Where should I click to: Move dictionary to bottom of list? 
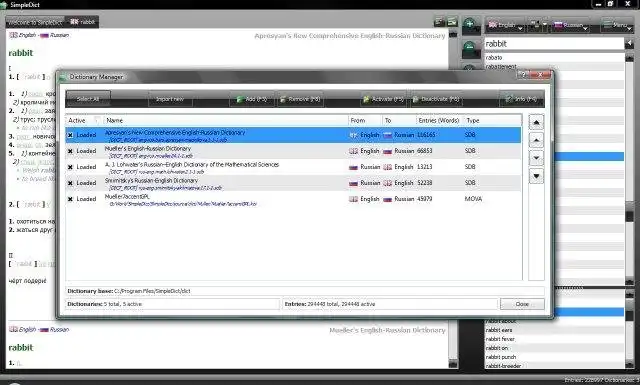coord(536,176)
